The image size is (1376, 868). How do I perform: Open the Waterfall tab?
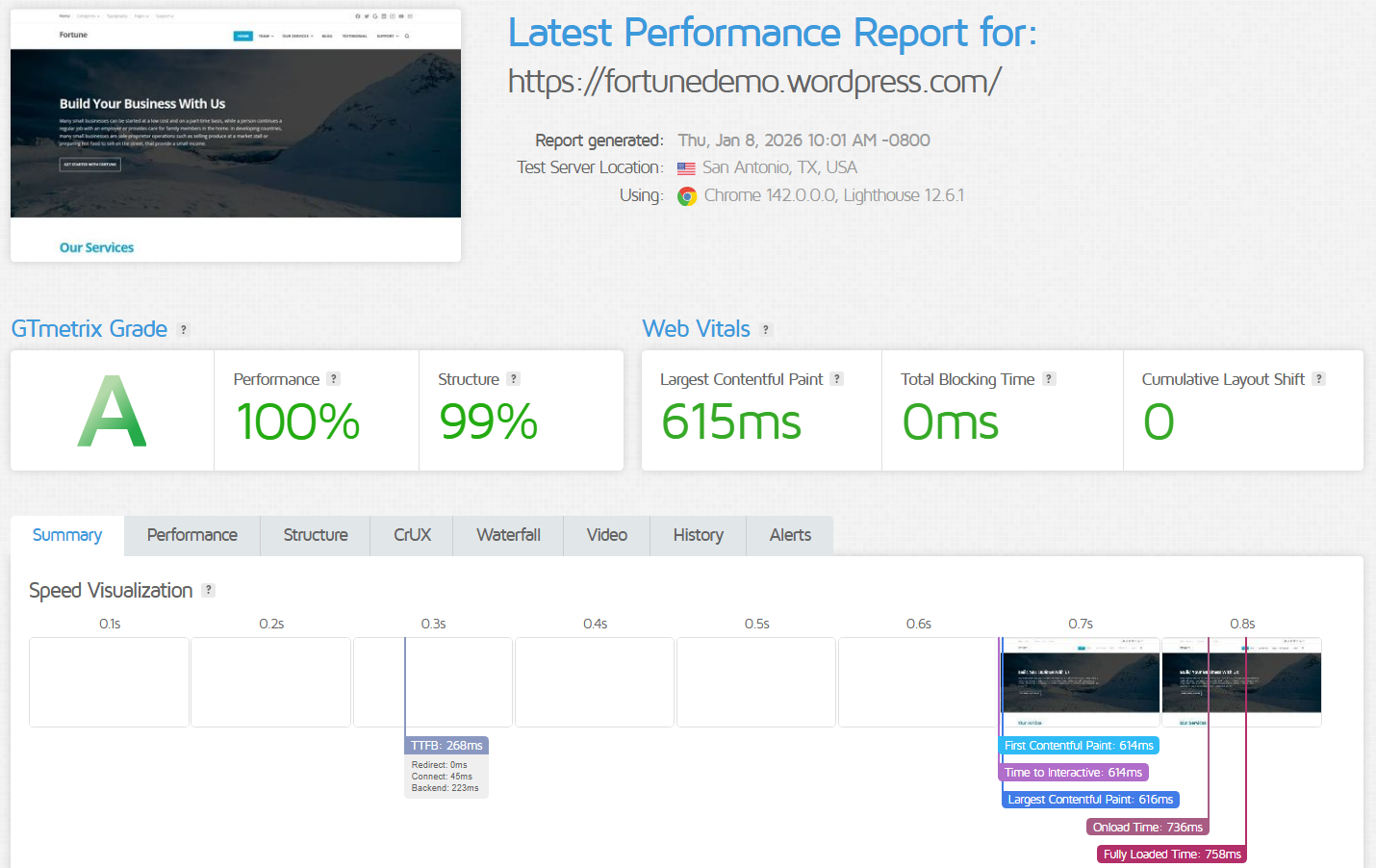click(x=508, y=535)
